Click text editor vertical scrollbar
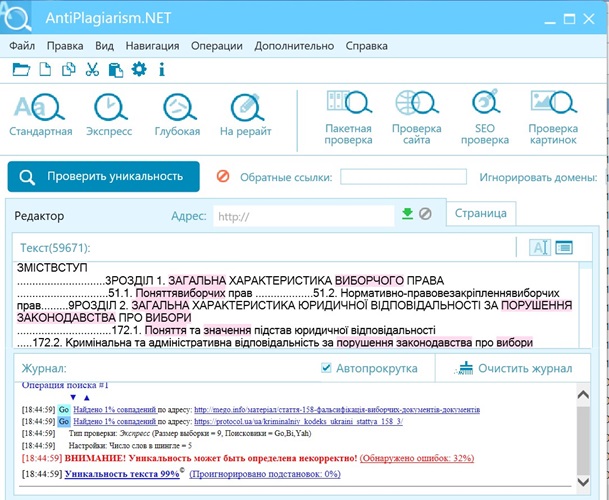The width and height of the screenshot is (609, 500). pos(585,305)
